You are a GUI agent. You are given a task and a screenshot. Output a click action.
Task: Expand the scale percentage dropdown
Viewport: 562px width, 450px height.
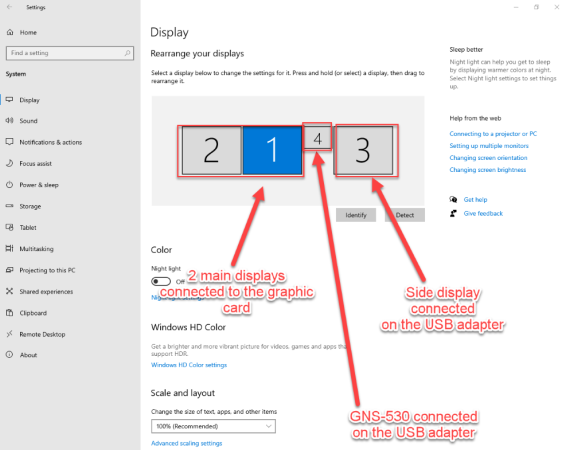tap(213, 426)
